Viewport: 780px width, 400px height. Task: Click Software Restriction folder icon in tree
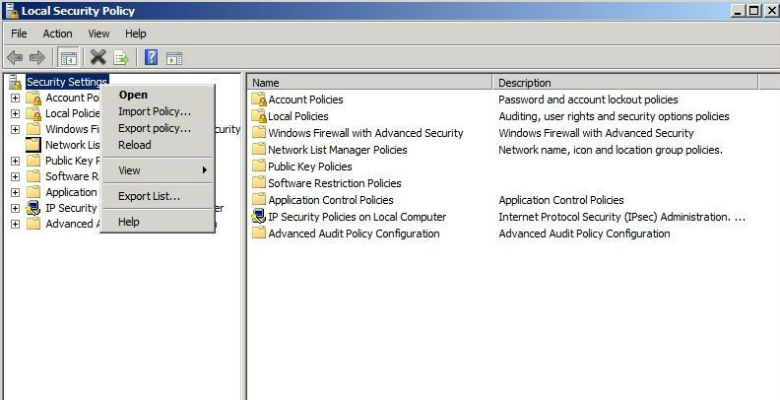coord(33,176)
